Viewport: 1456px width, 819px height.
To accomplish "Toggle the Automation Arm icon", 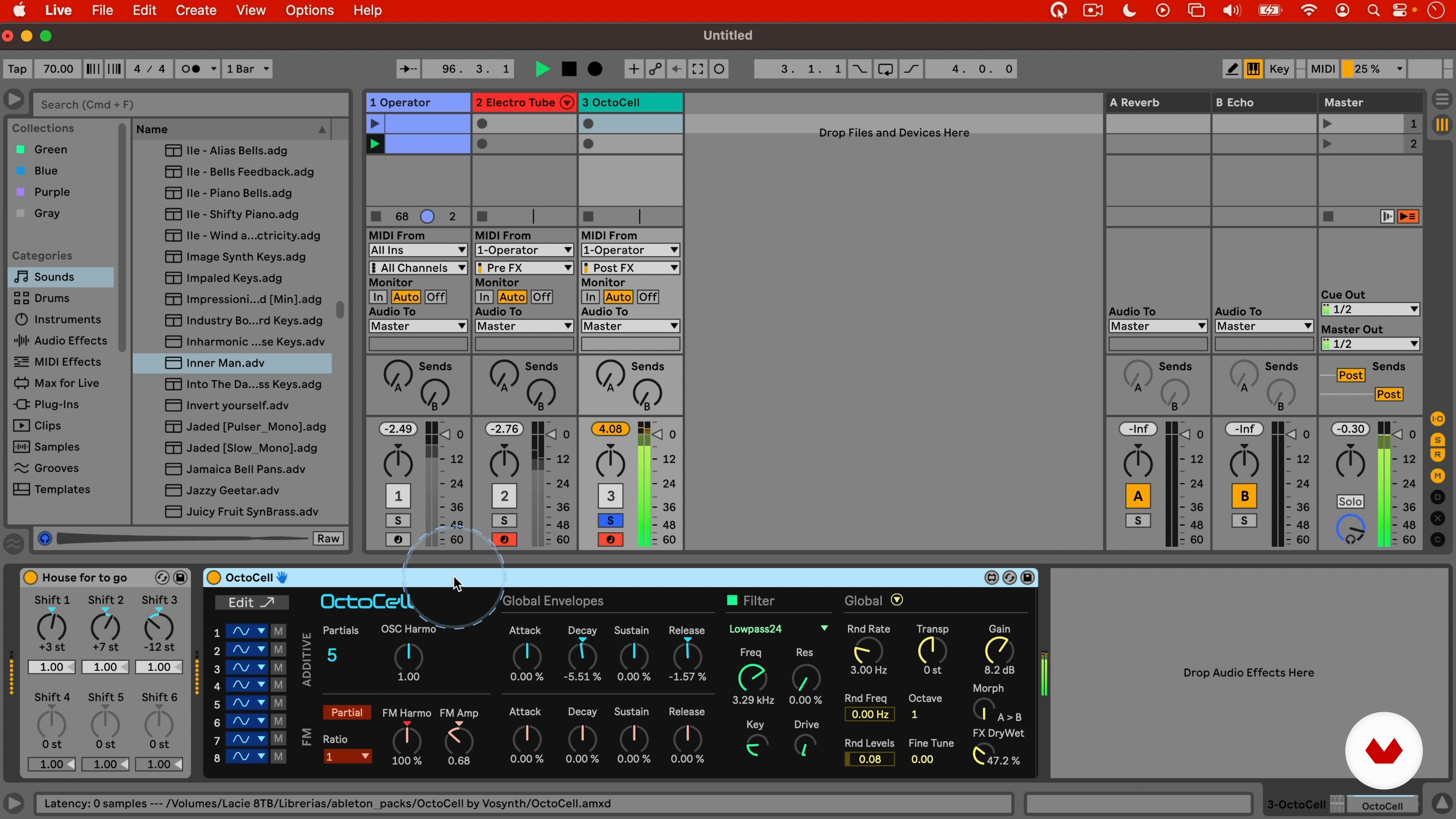I will click(x=654, y=69).
